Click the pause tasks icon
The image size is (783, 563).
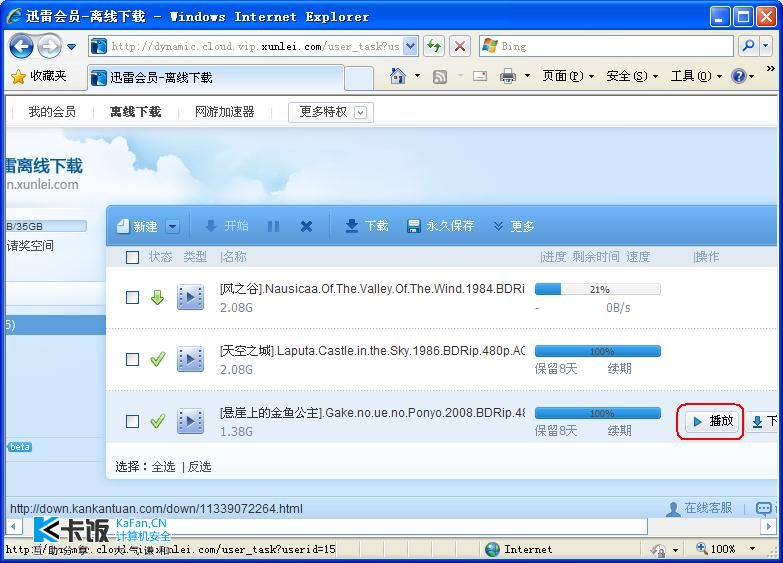273,227
